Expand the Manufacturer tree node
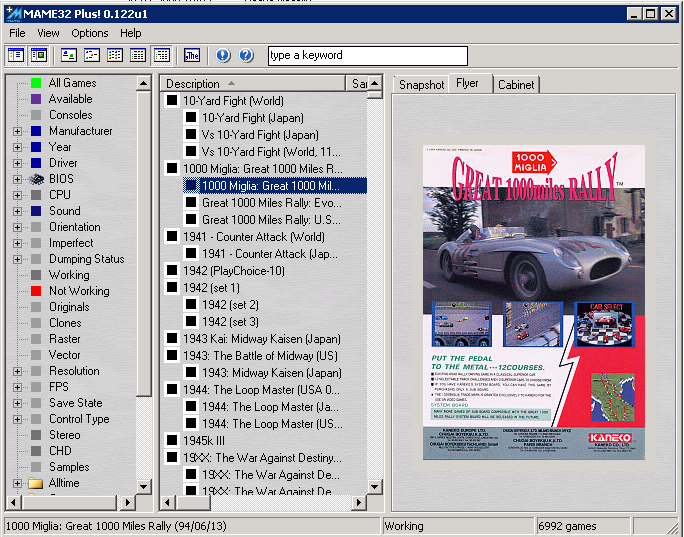684x537 pixels. (17, 131)
